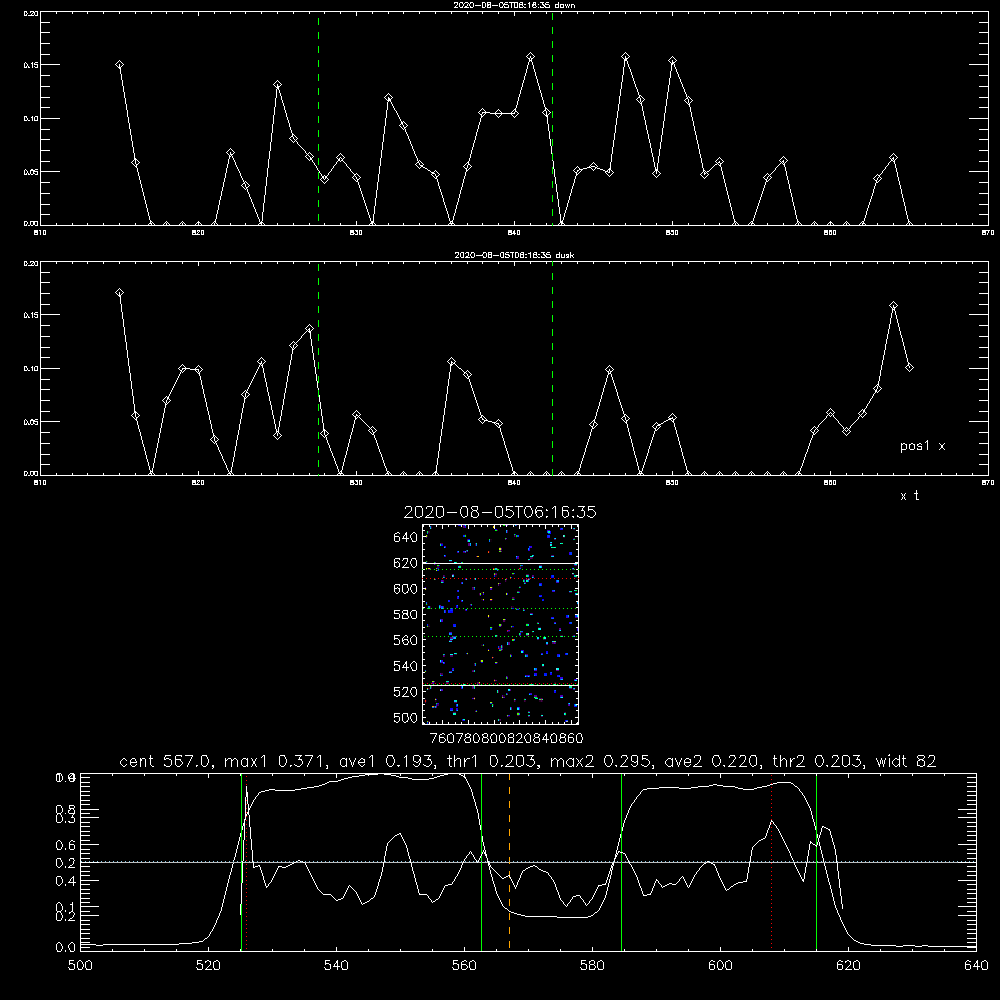This screenshot has height=1000, width=1000.
Task: Click y-axis label 0.6 of the bottom plot
Action: click(x=66, y=845)
